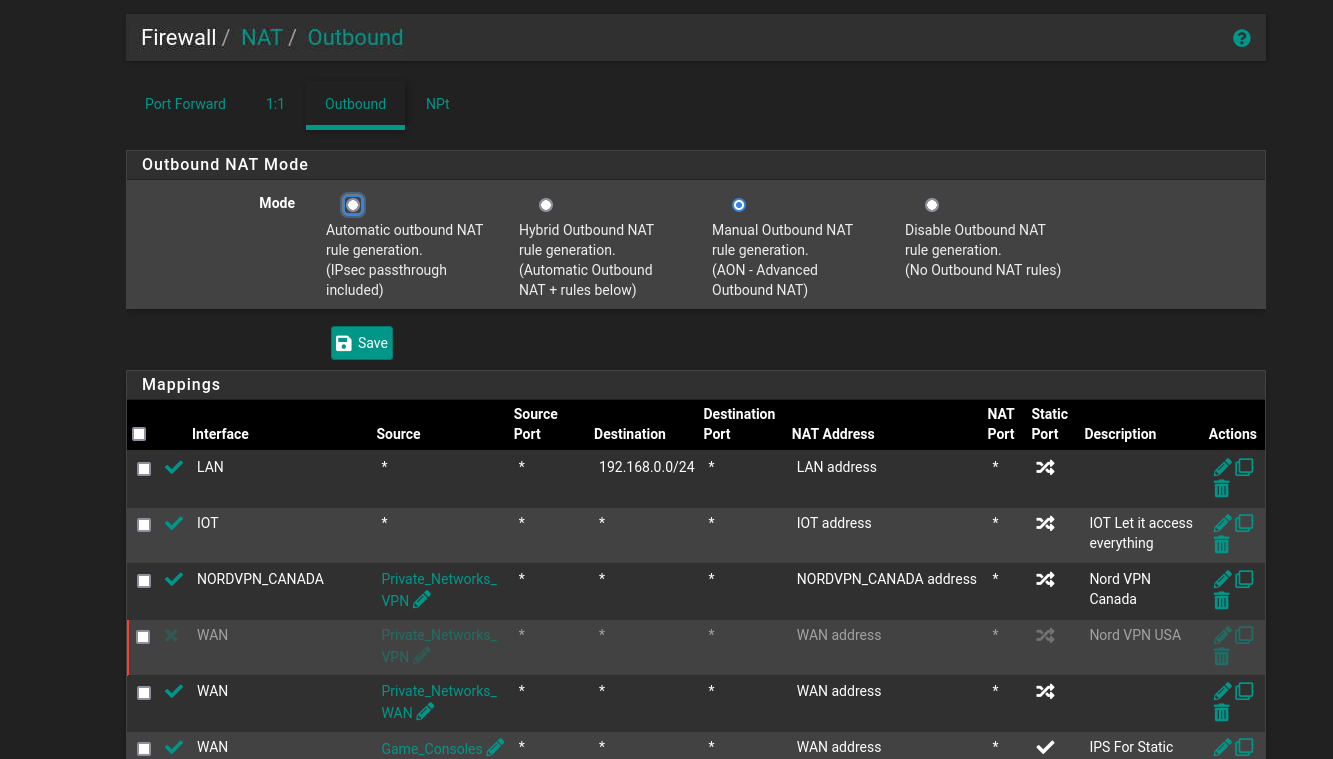Edit the IOT mapping rule
The height and width of the screenshot is (759, 1333).
click(x=1222, y=523)
